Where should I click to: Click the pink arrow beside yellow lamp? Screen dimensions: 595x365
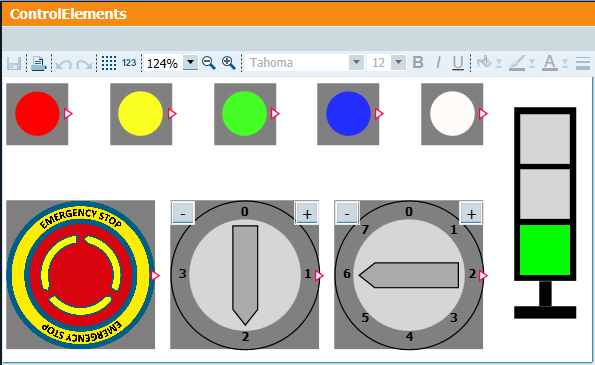click(172, 113)
